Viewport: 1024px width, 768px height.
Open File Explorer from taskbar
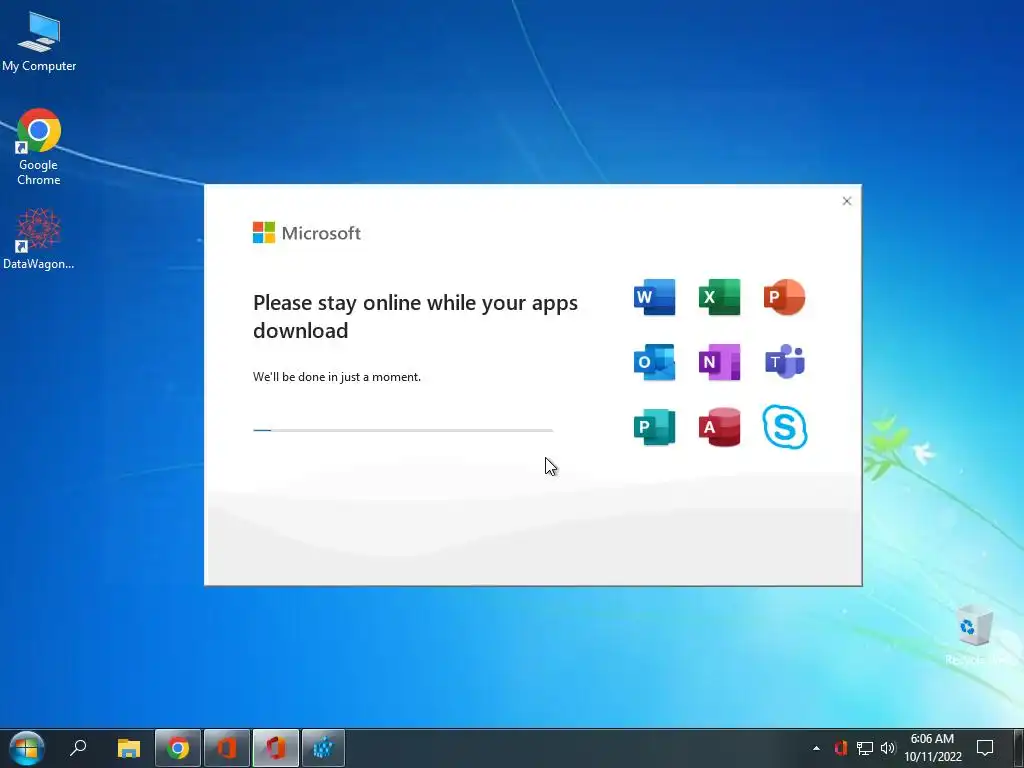click(129, 748)
